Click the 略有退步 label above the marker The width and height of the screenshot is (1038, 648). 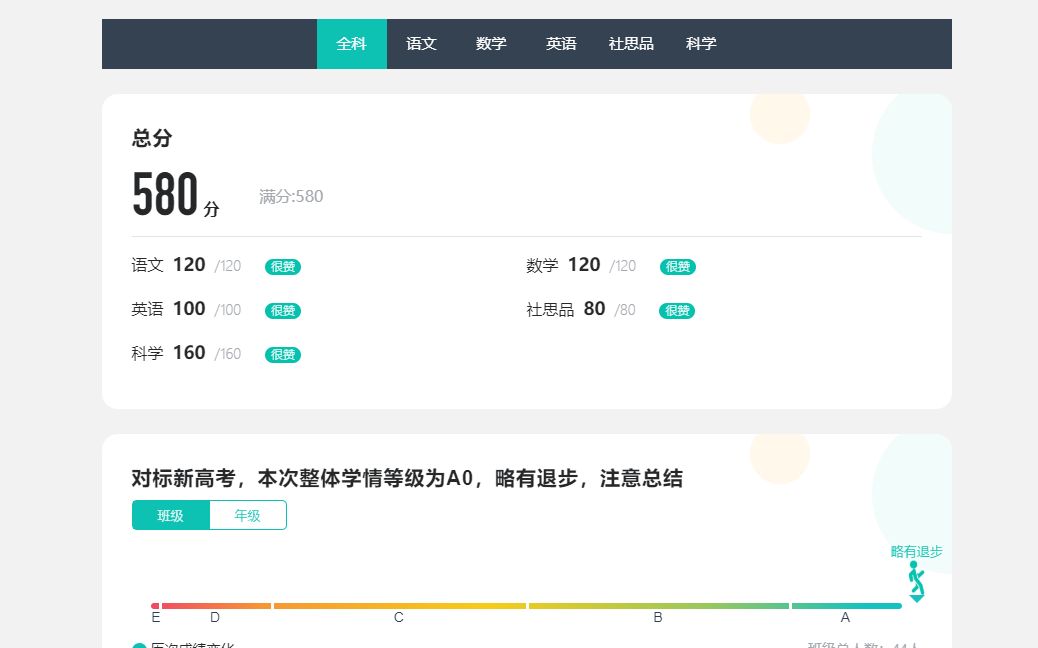coord(916,551)
